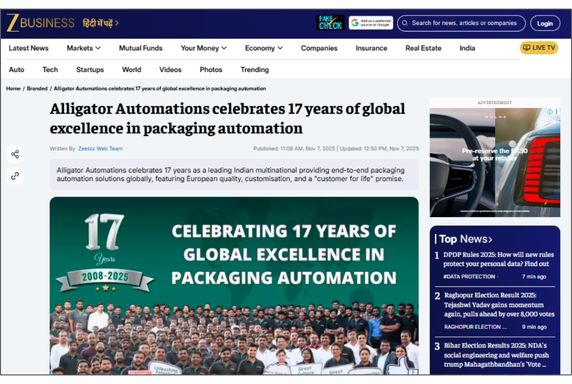Go to Videos category
Image resolution: width=572 pixels, height=384 pixels.
pos(170,70)
